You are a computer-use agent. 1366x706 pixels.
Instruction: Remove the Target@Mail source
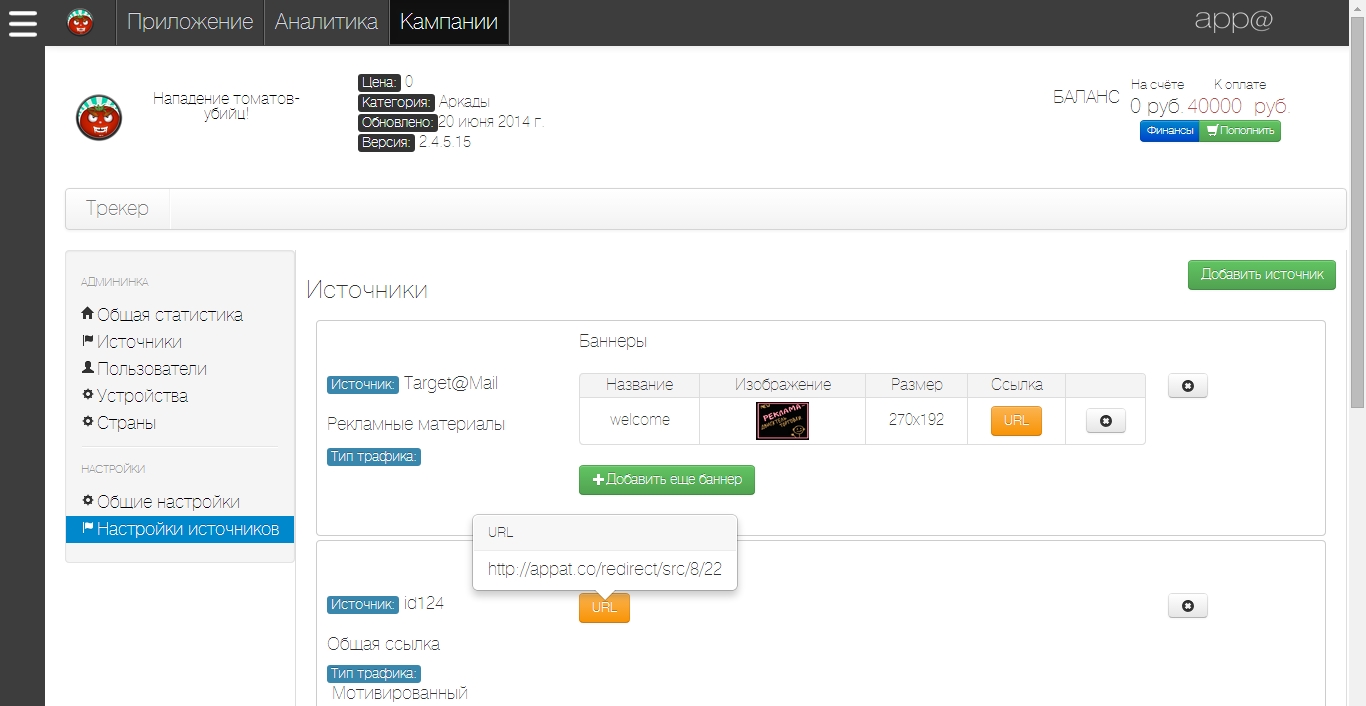click(1187, 386)
